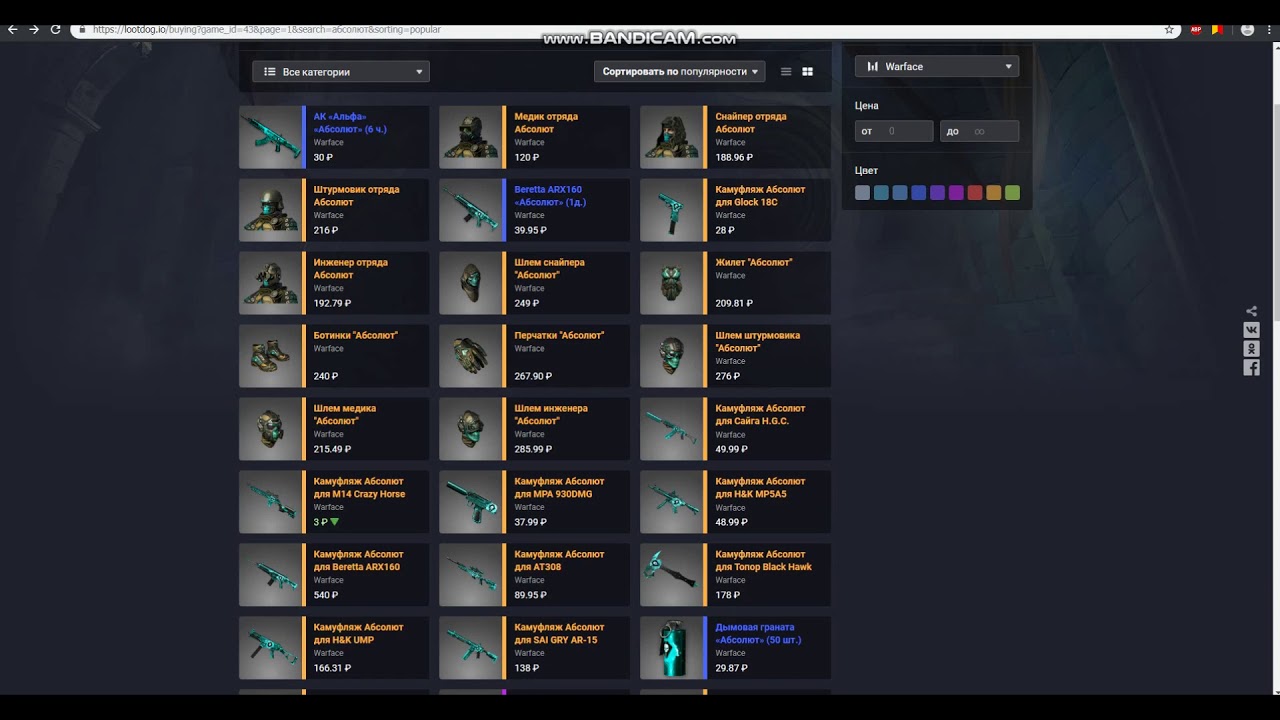1280x720 pixels.
Task: Share the page via Odnoklassniki icon
Action: pos(1251,349)
